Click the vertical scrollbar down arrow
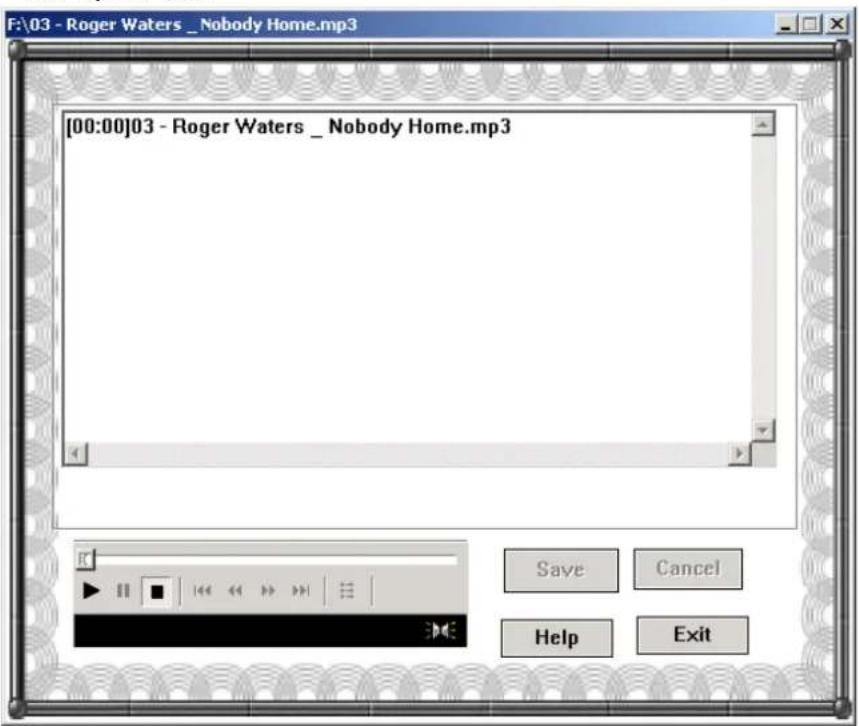The width and height of the screenshot is (859, 726). pyautogui.click(x=763, y=430)
